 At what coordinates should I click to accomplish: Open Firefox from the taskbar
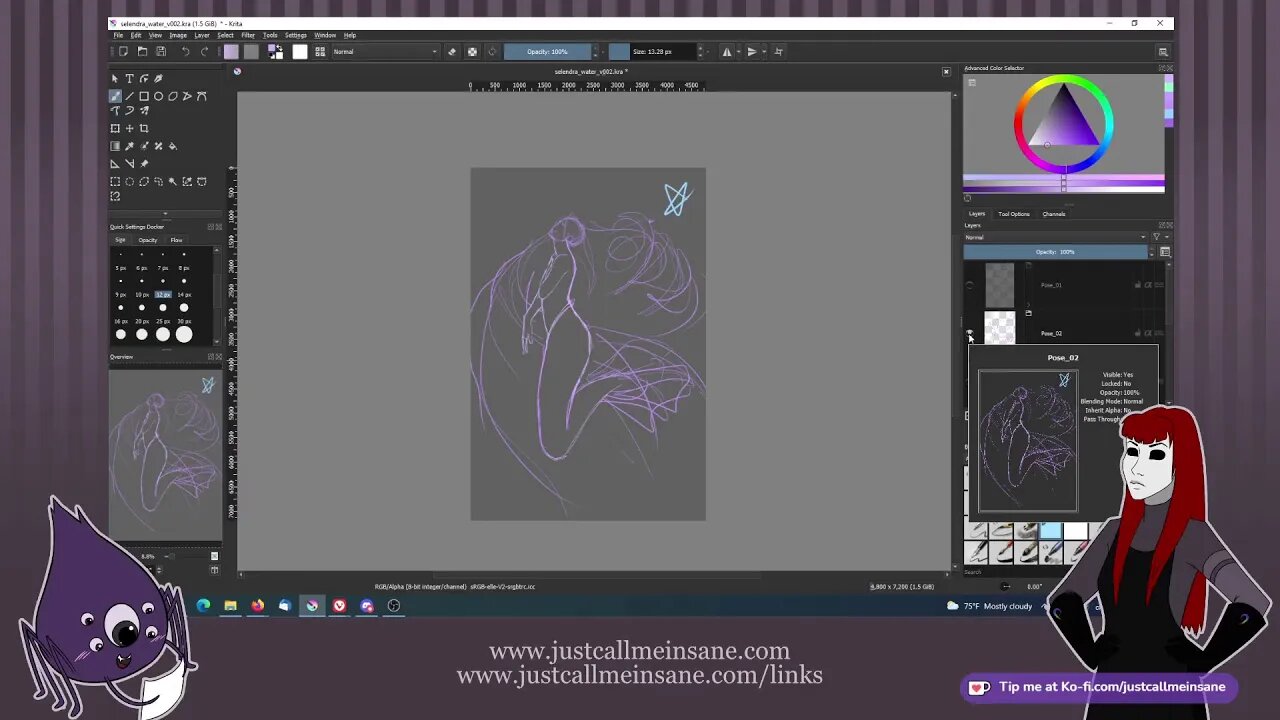coord(258,605)
